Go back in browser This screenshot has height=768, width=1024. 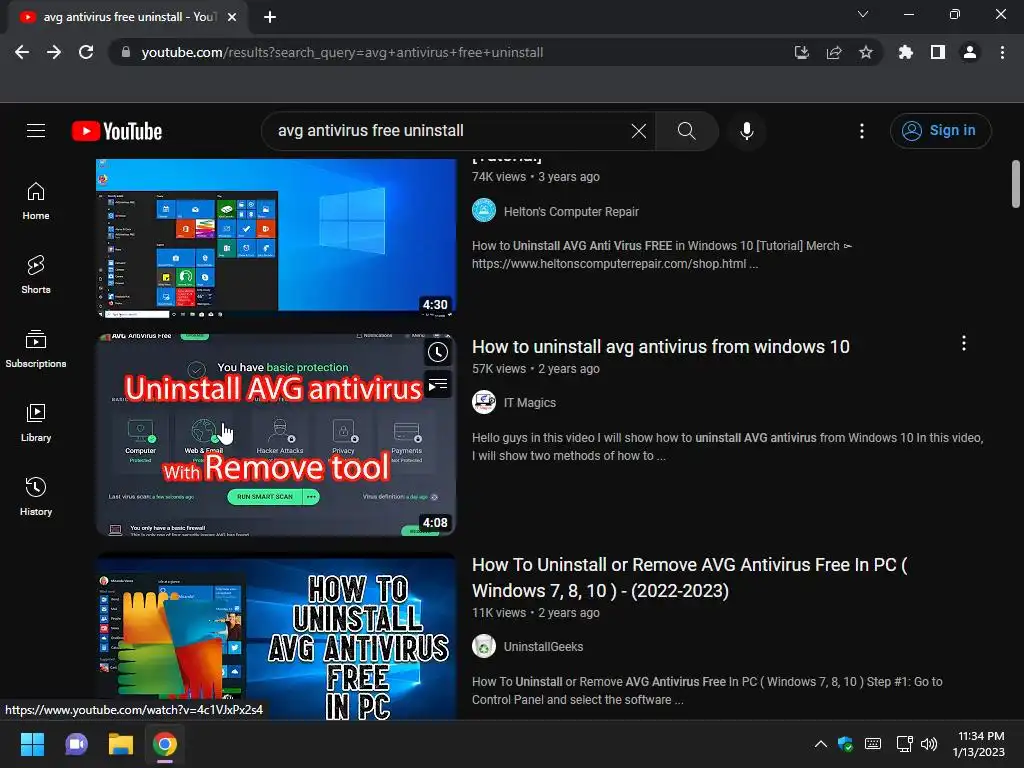coord(22,52)
